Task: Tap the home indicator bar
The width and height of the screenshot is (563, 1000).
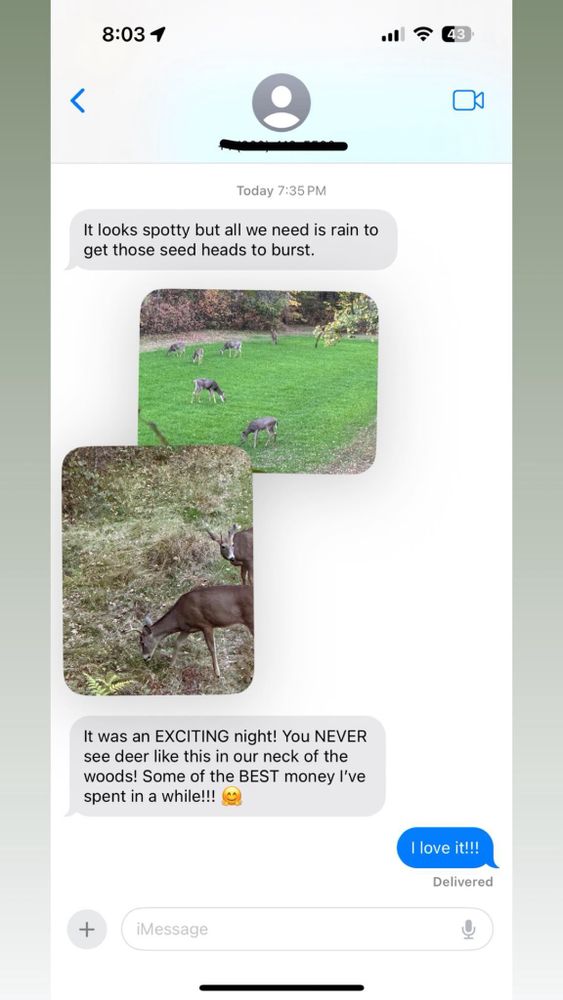Action: [x=281, y=987]
